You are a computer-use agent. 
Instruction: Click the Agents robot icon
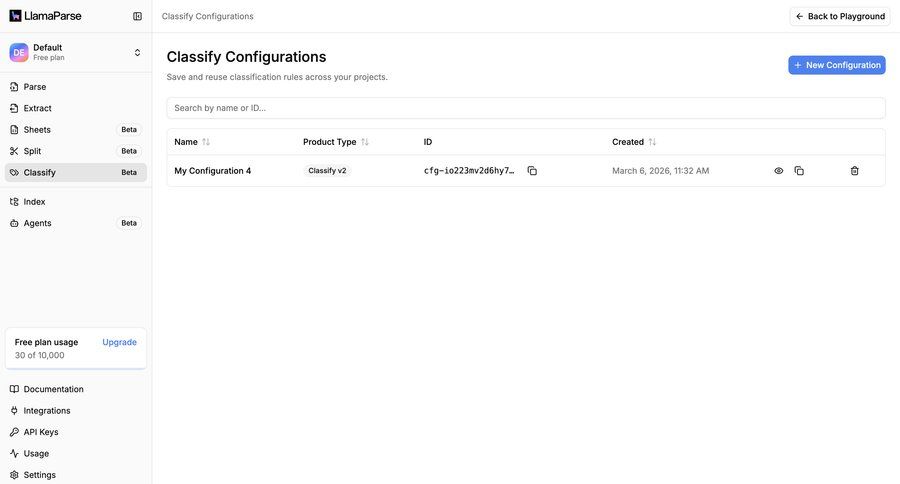tap(14, 223)
